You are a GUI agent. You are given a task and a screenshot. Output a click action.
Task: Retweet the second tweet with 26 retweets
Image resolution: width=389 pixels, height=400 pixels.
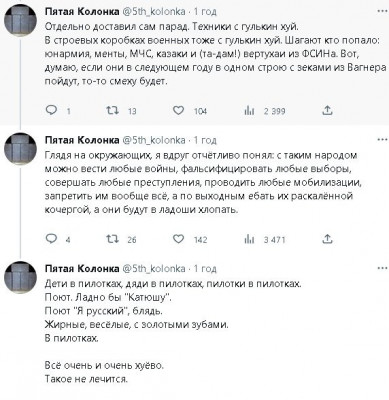pos(112,239)
